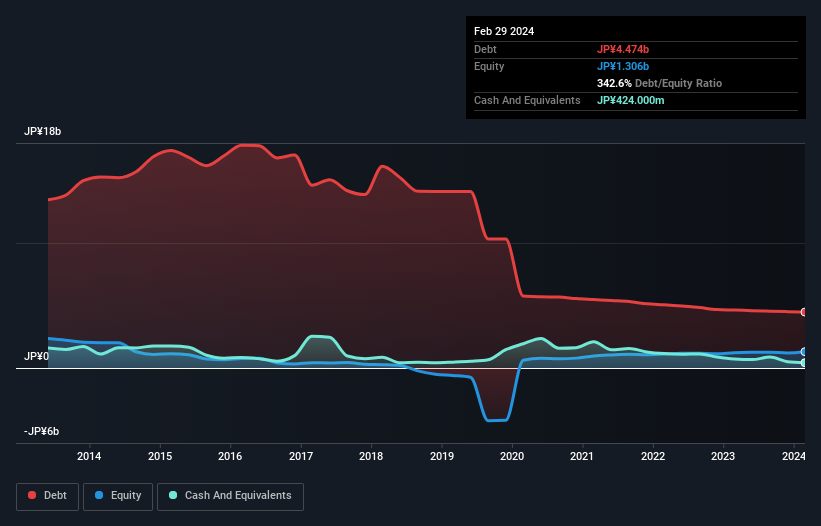Click the JP¥4.474b debt value

coord(623,49)
